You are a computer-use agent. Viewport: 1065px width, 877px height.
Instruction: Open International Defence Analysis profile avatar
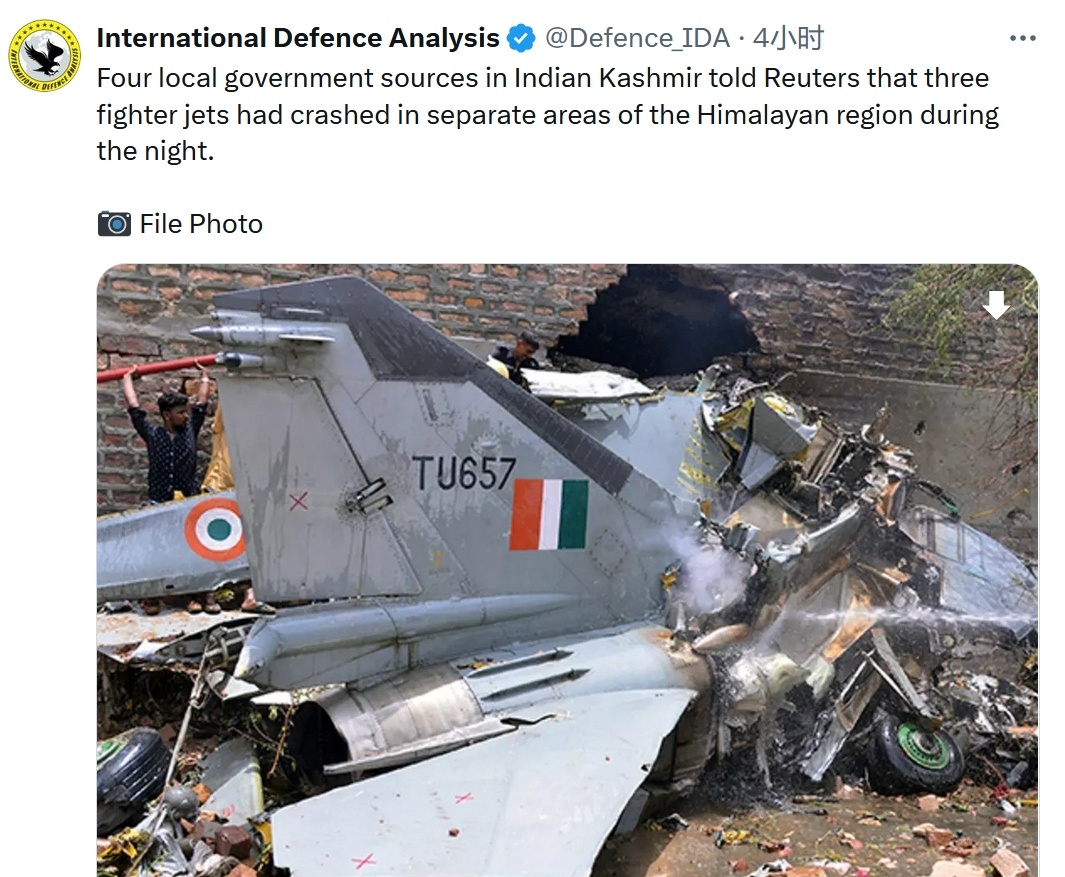click(x=45, y=56)
